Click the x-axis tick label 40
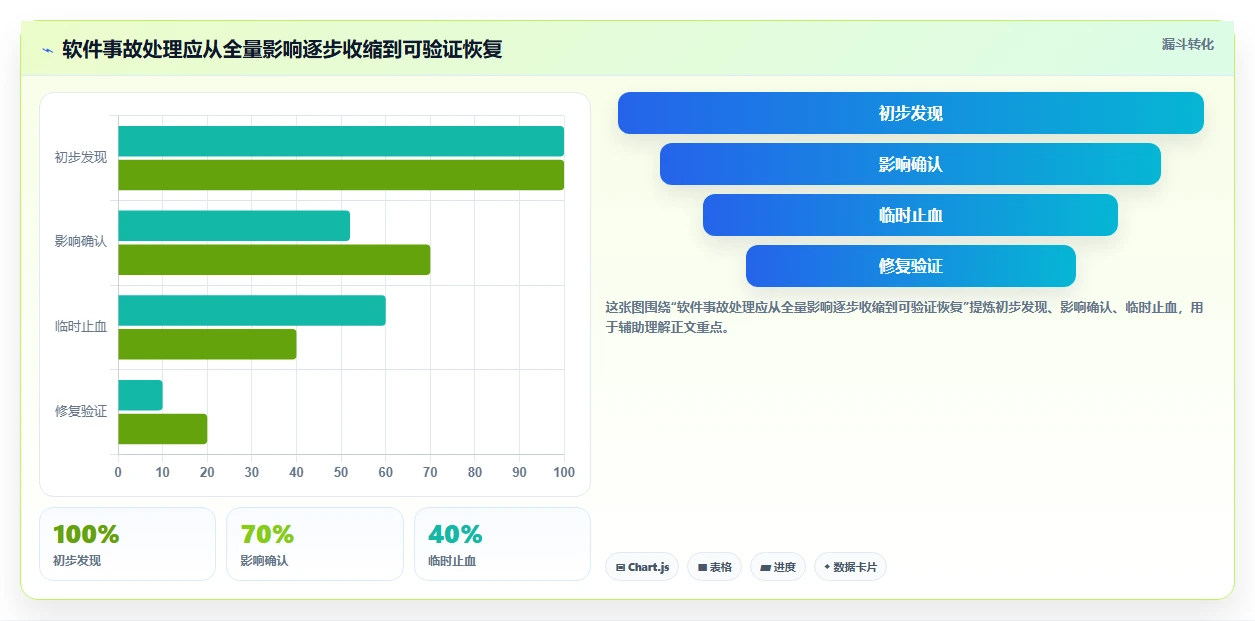The image size is (1255, 621). 296,473
